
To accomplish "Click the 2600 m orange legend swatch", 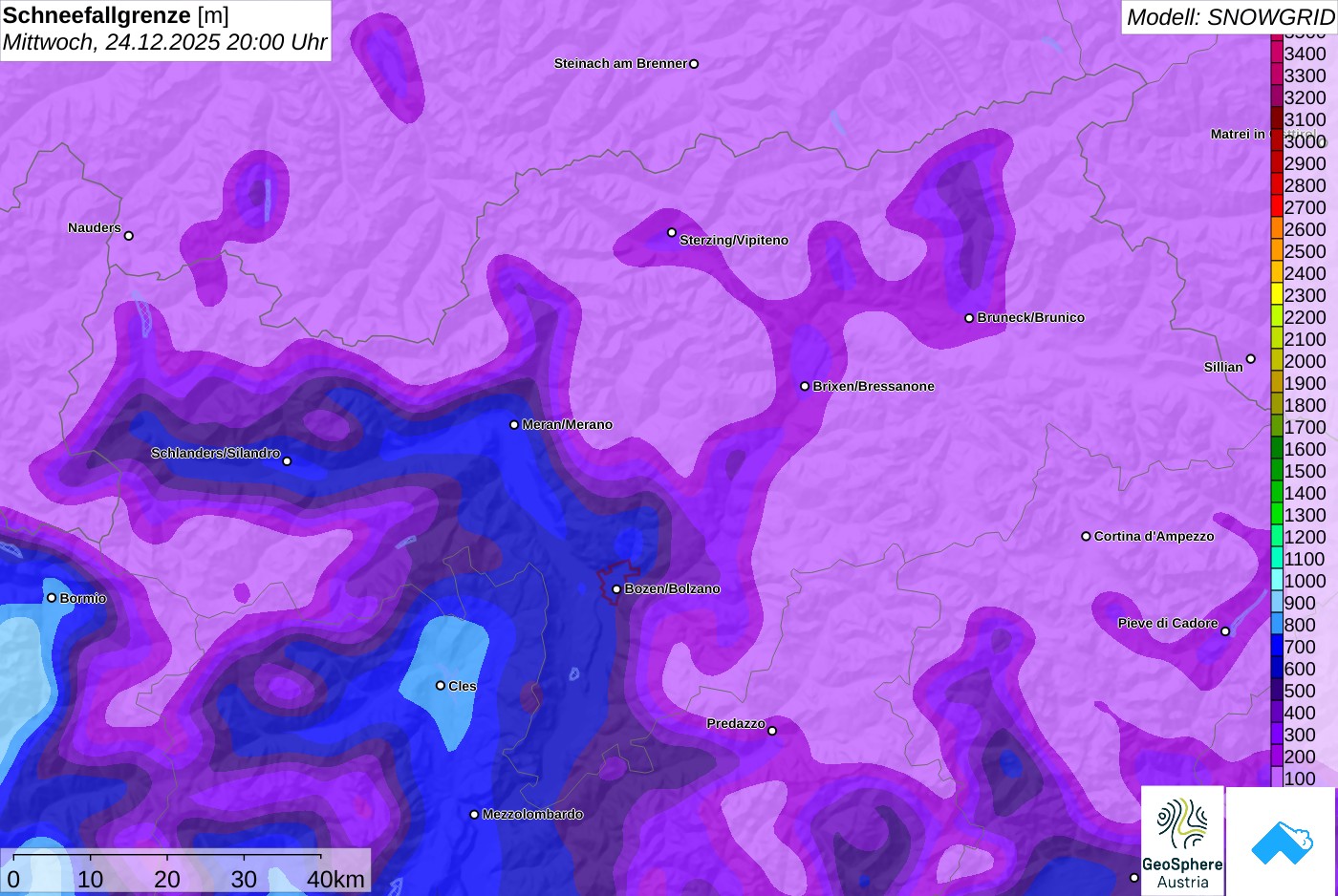I will point(1277,228).
